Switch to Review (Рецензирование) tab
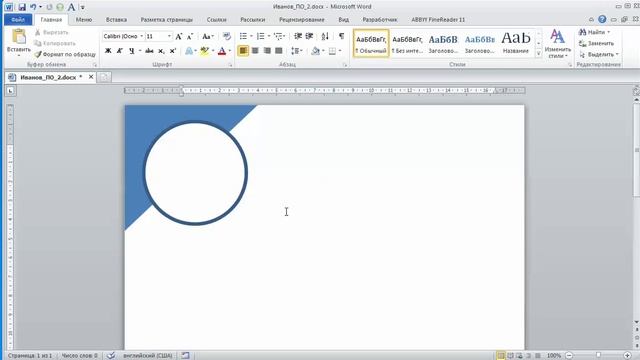 (302, 20)
